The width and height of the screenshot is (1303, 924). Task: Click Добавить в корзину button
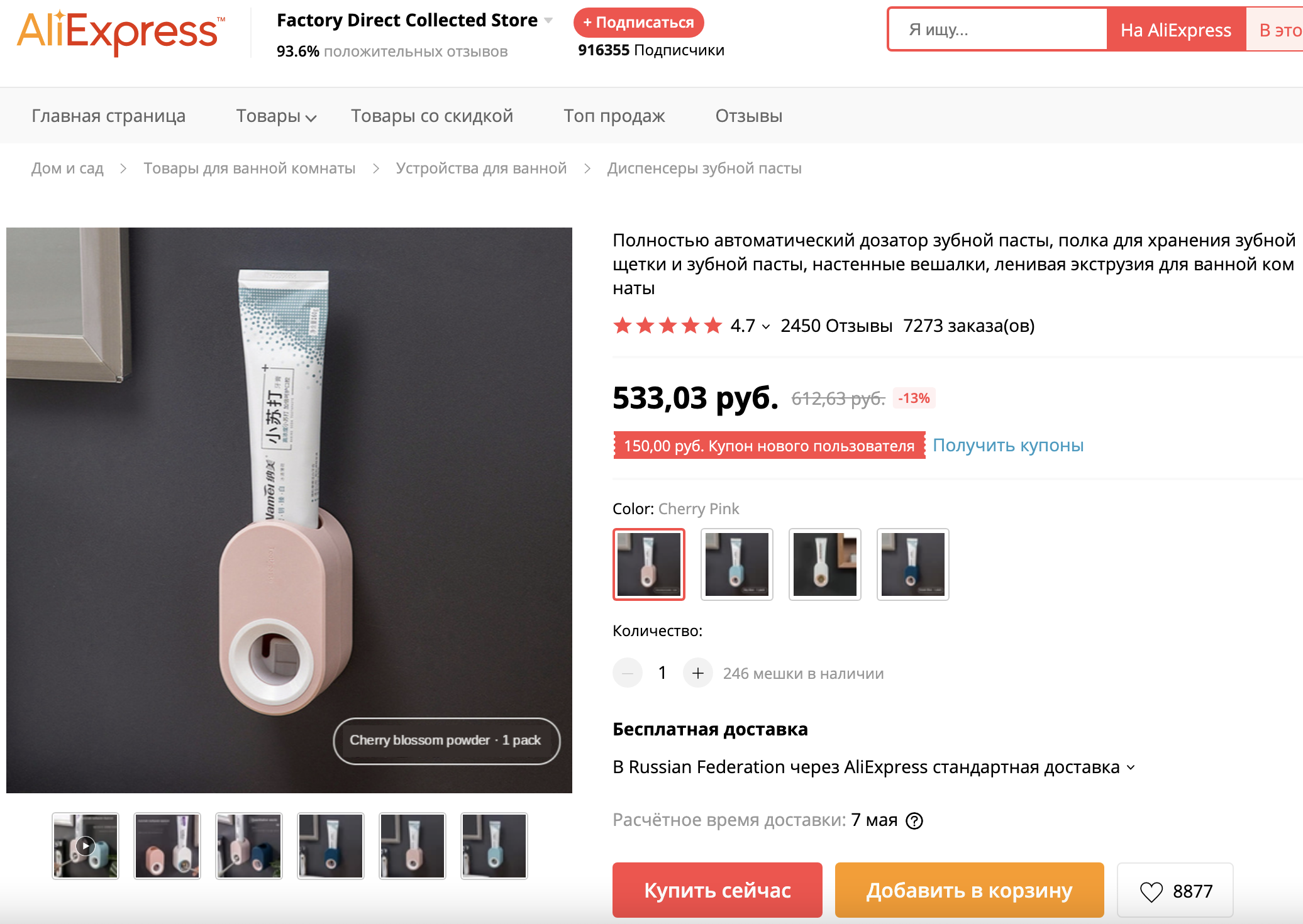[969, 890]
